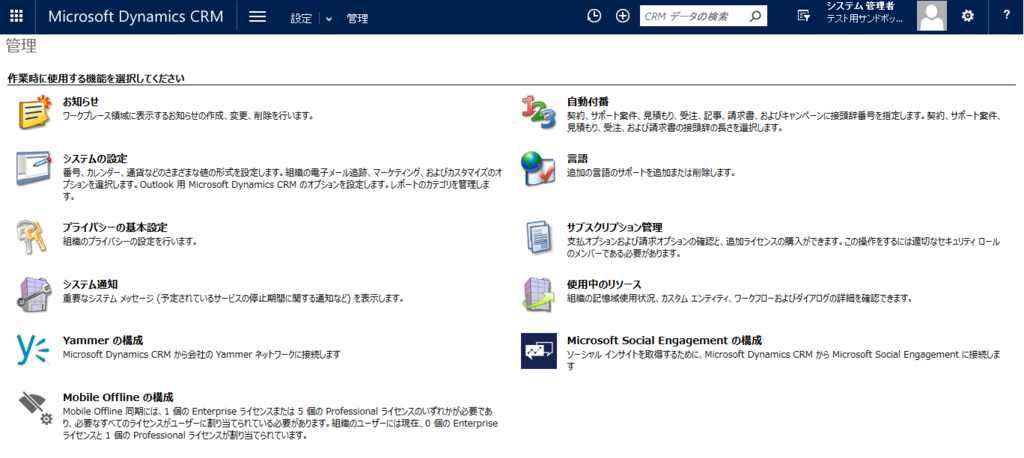Click the quick create plus icon

tap(623, 16)
